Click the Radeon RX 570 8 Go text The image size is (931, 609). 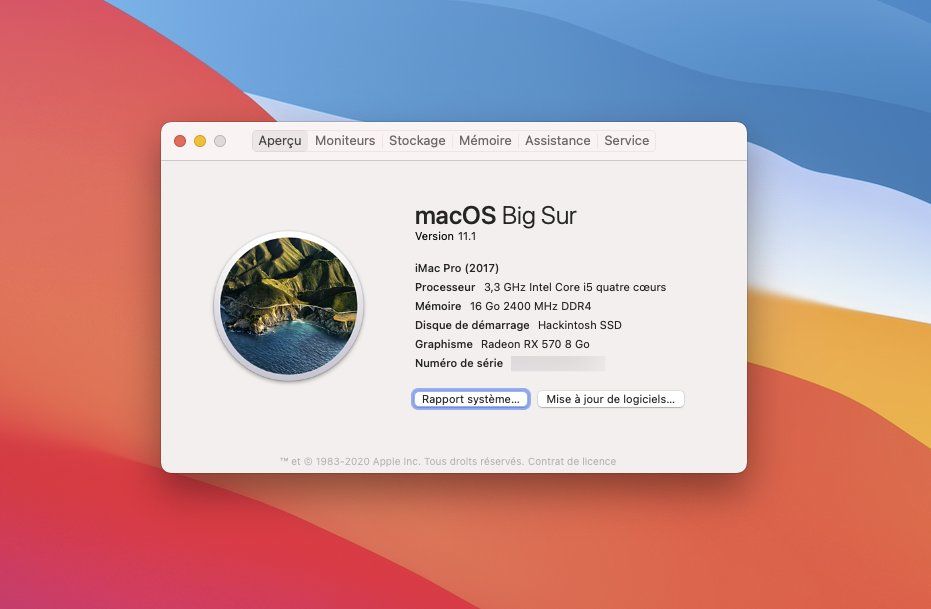(x=535, y=344)
